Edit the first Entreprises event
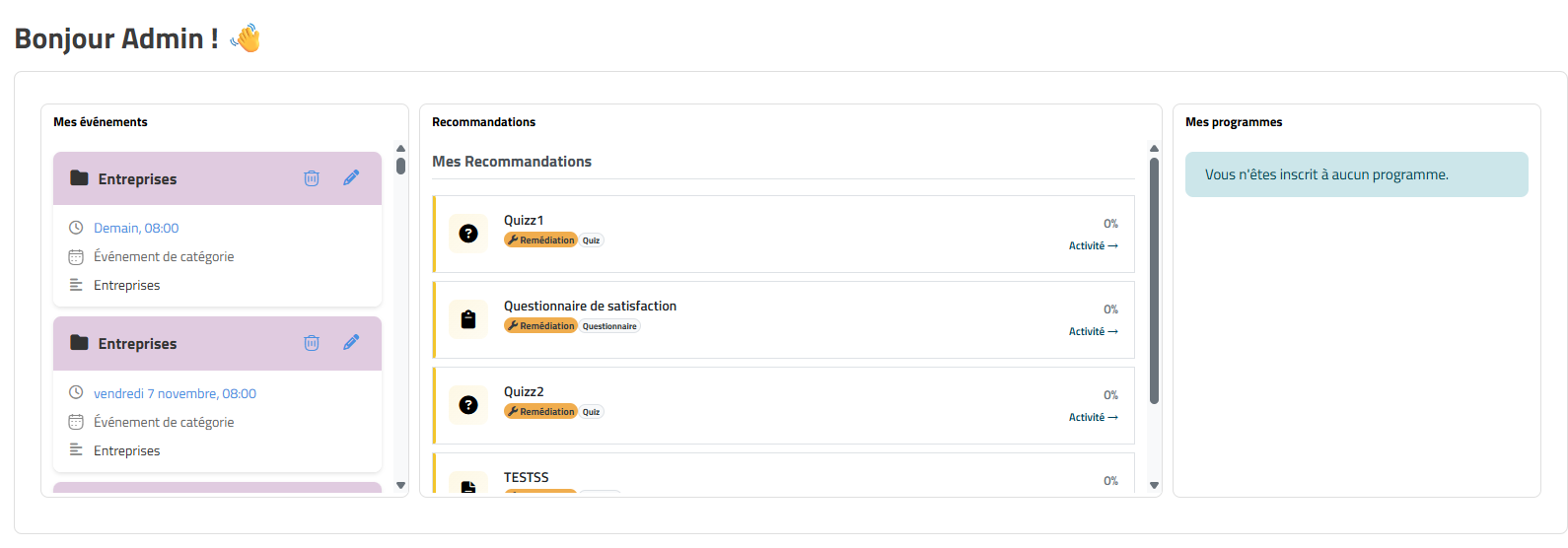 coord(351,178)
